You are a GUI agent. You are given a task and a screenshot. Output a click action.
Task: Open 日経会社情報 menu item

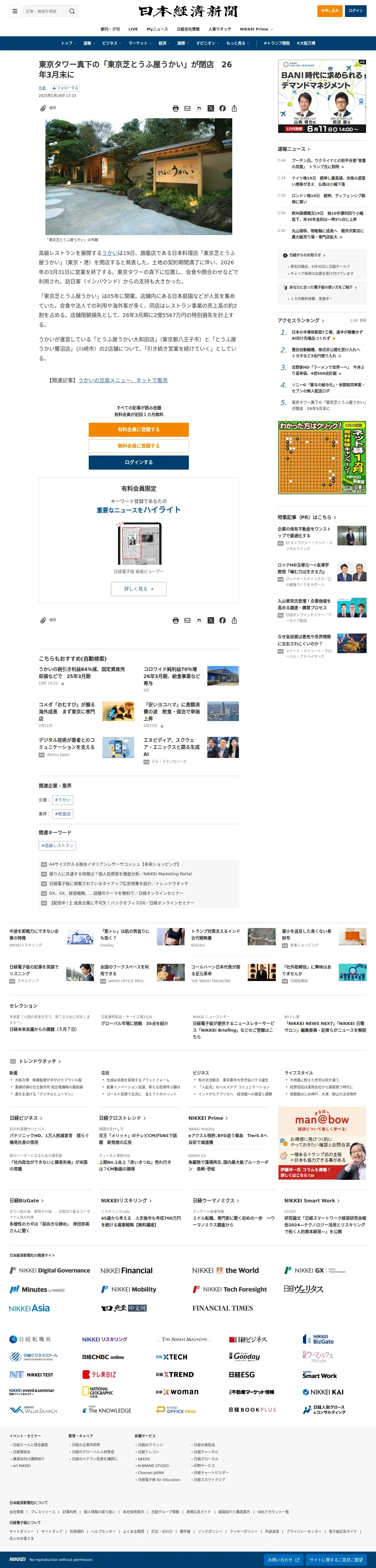click(188, 29)
